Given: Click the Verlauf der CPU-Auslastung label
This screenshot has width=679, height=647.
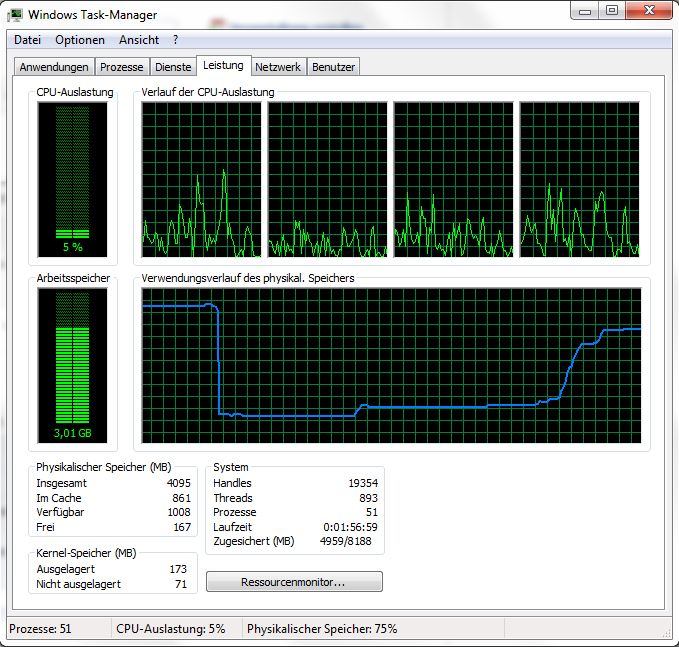Looking at the screenshot, I should coord(208,92).
